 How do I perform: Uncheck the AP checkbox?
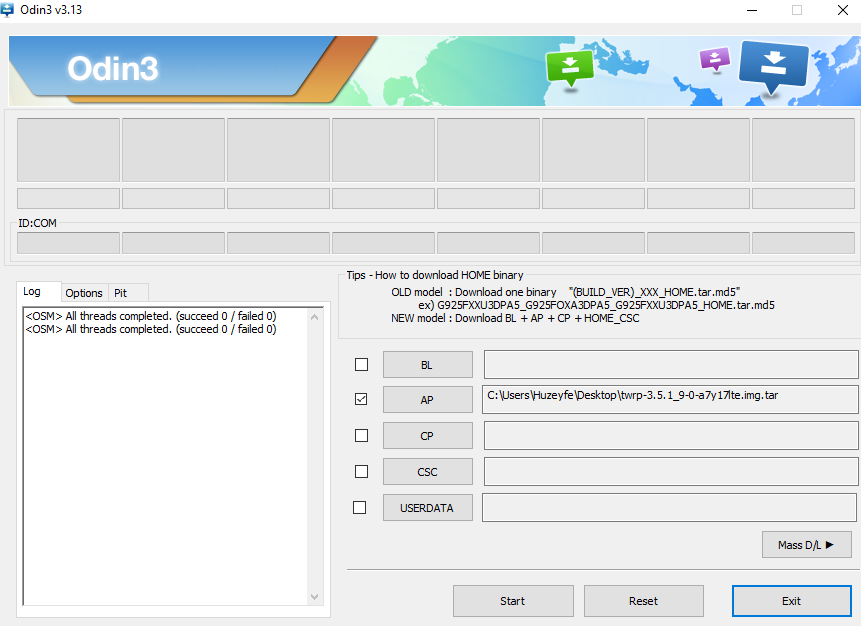point(361,399)
